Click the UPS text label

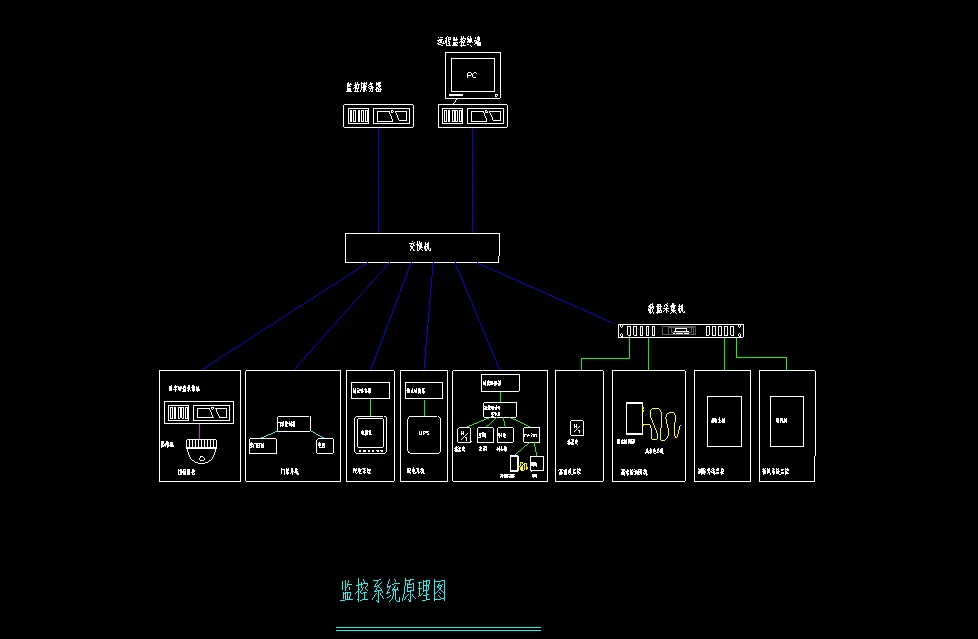(x=424, y=433)
